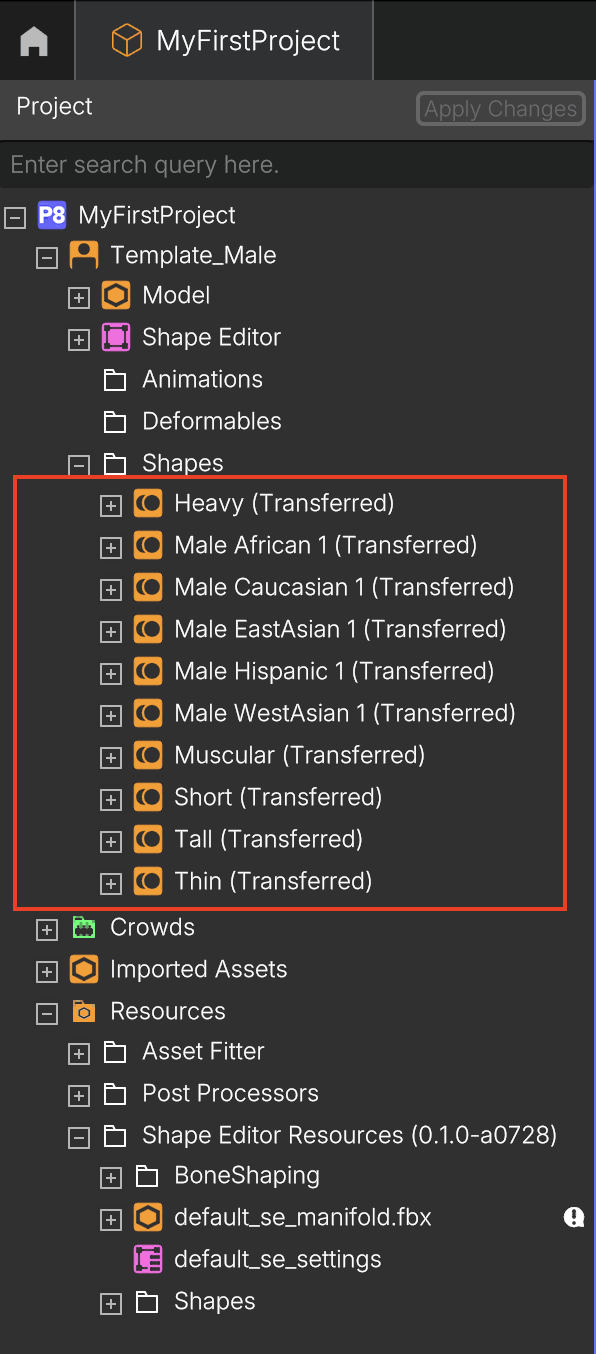Screen dimensions: 596x1354
Task: Collapse the Shape Editor Resources folder
Action: pyautogui.click(x=78, y=1137)
